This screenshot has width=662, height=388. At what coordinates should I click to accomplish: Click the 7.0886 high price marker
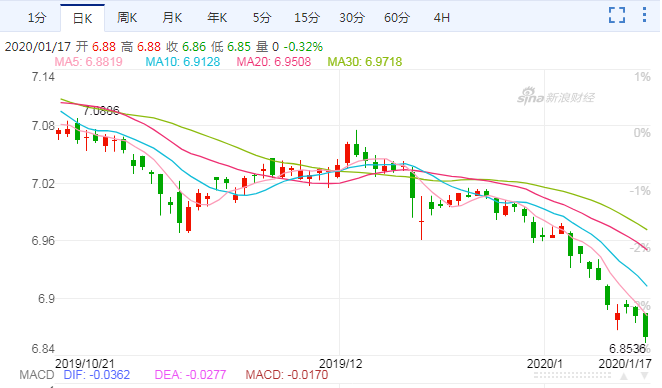tap(101, 111)
